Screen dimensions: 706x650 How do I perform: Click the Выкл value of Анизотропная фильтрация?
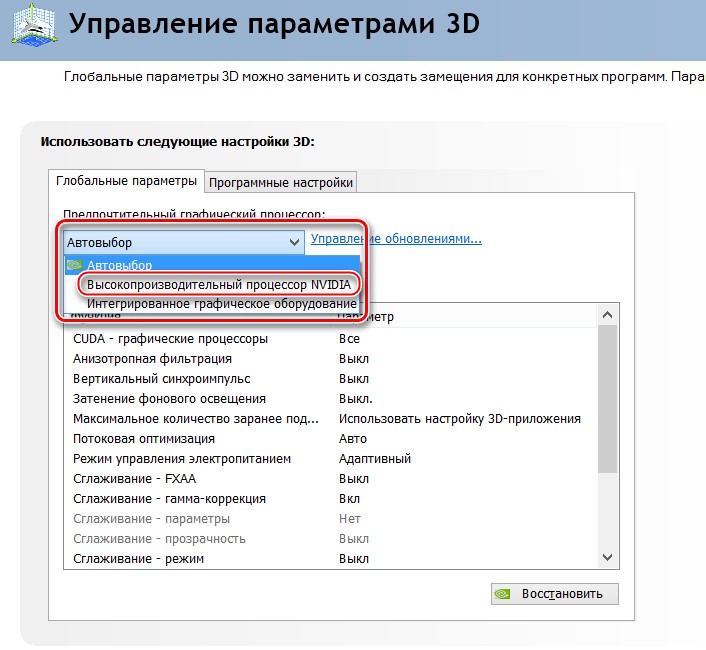(354, 359)
